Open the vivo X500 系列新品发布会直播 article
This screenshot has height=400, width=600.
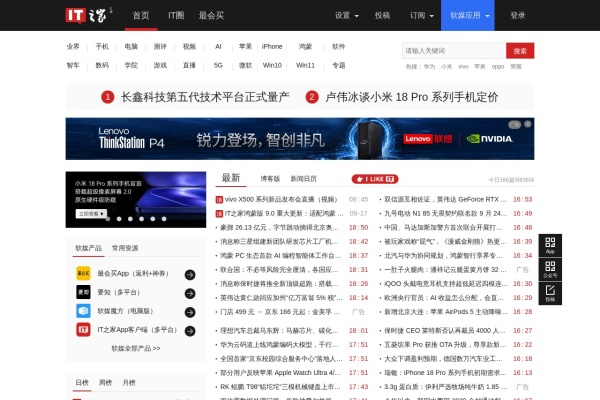coord(282,199)
